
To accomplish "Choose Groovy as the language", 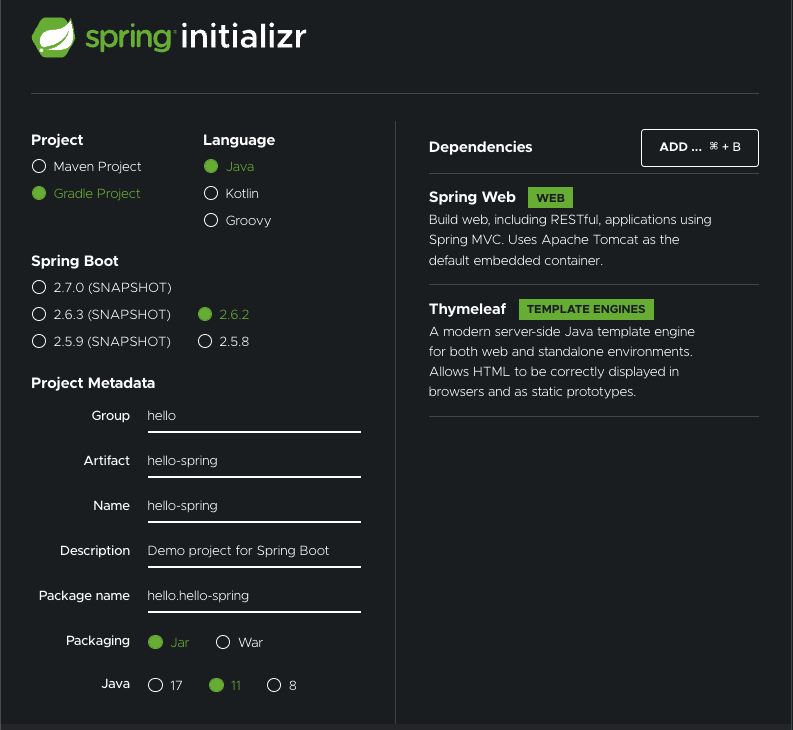I will point(211,220).
